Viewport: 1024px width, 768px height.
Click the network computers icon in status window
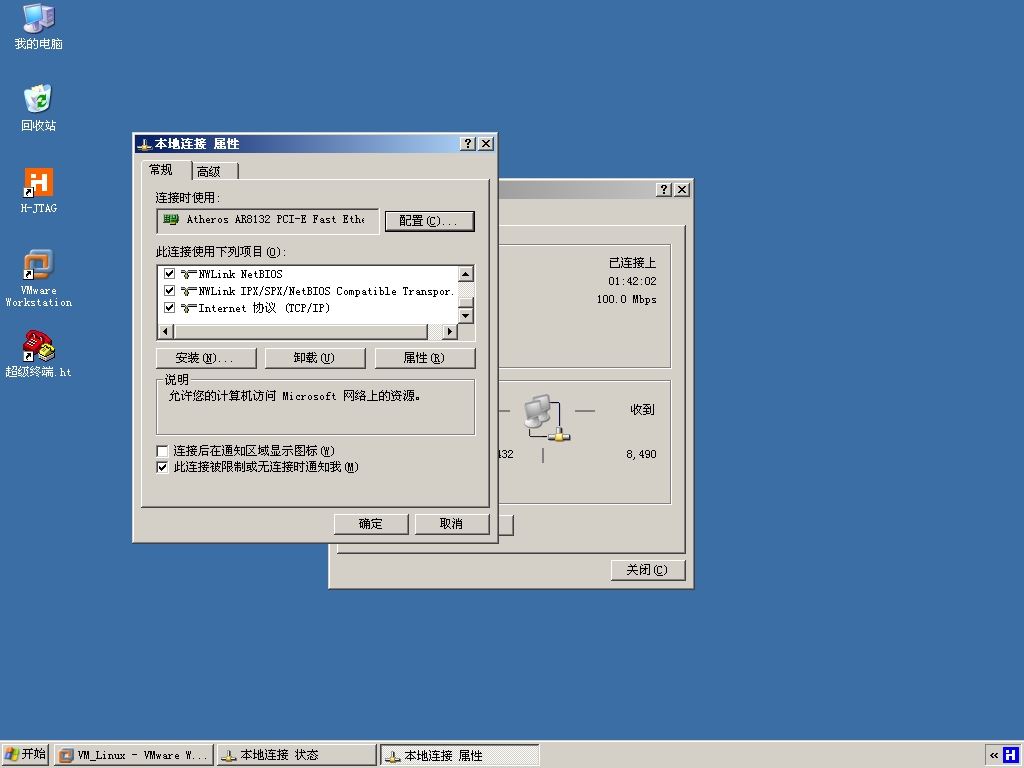coord(547,418)
